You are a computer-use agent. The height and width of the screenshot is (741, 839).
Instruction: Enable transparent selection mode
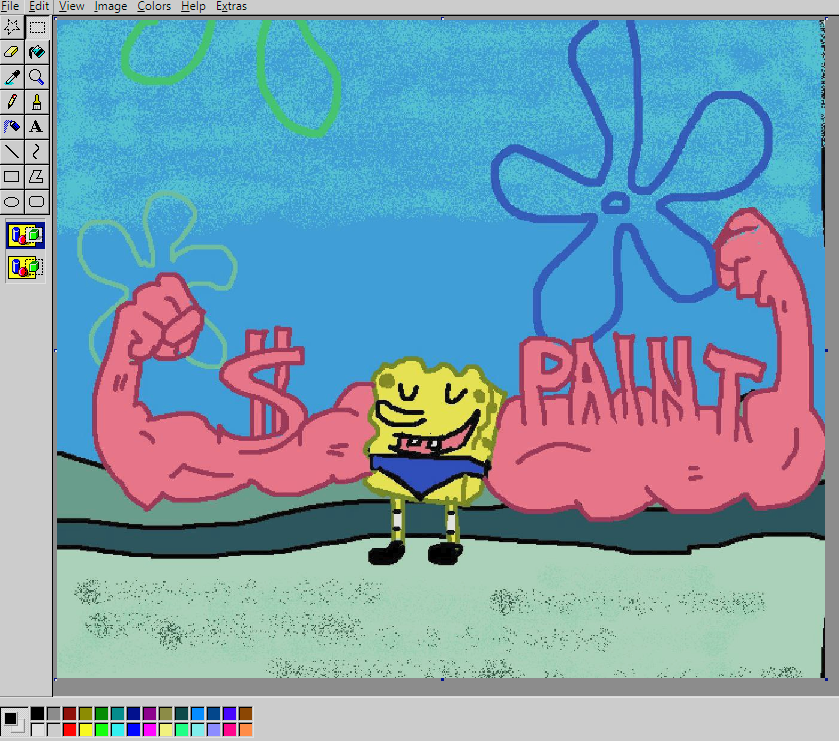[x=24, y=267]
